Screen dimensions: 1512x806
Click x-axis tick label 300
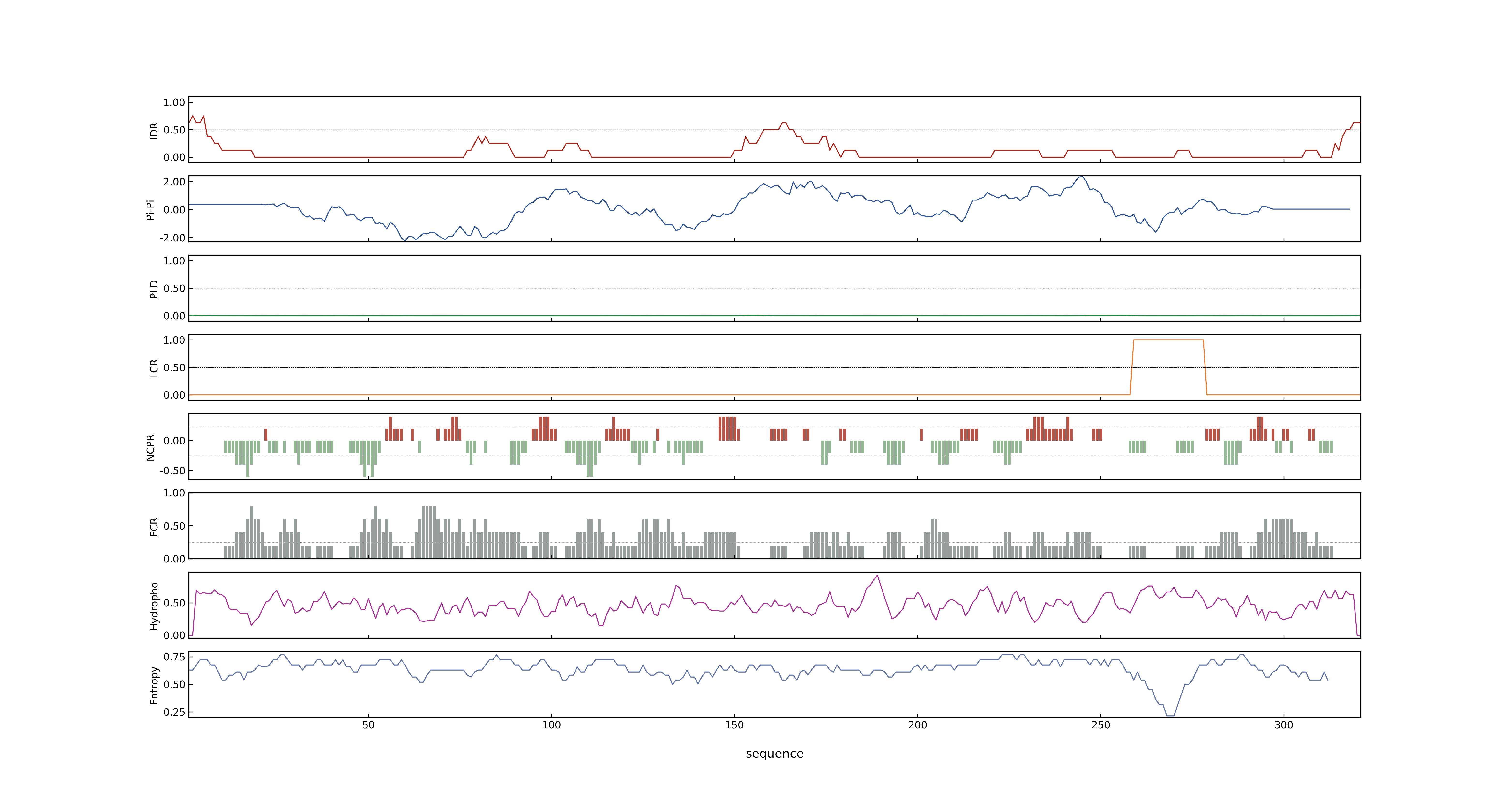[1284, 725]
